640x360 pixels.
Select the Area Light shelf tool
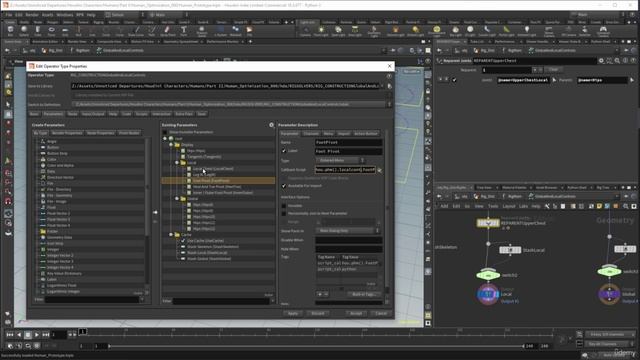[355, 31]
